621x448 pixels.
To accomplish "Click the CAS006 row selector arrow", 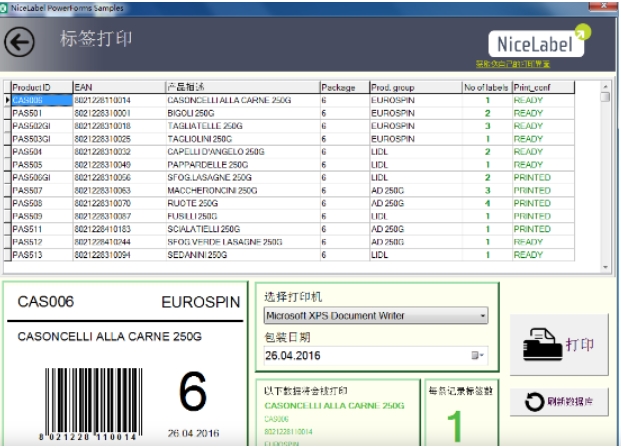I will [8, 100].
